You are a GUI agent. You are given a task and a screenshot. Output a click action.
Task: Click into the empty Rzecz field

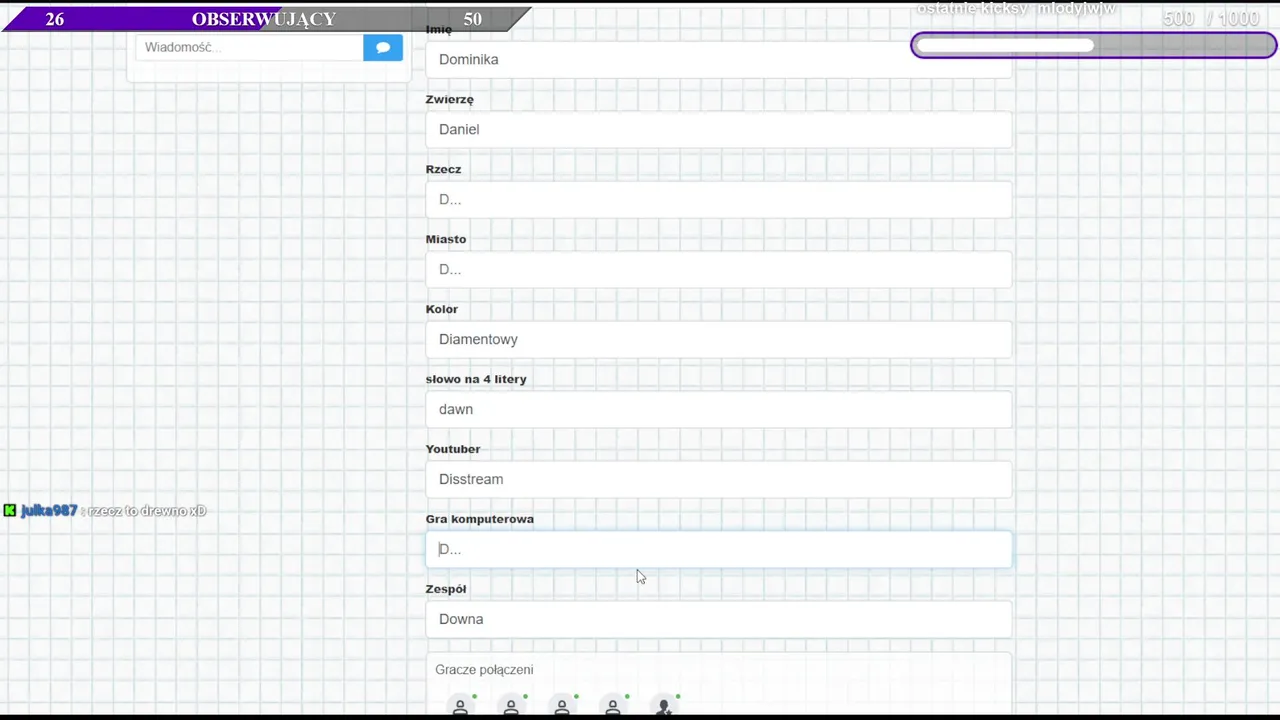[718, 199]
